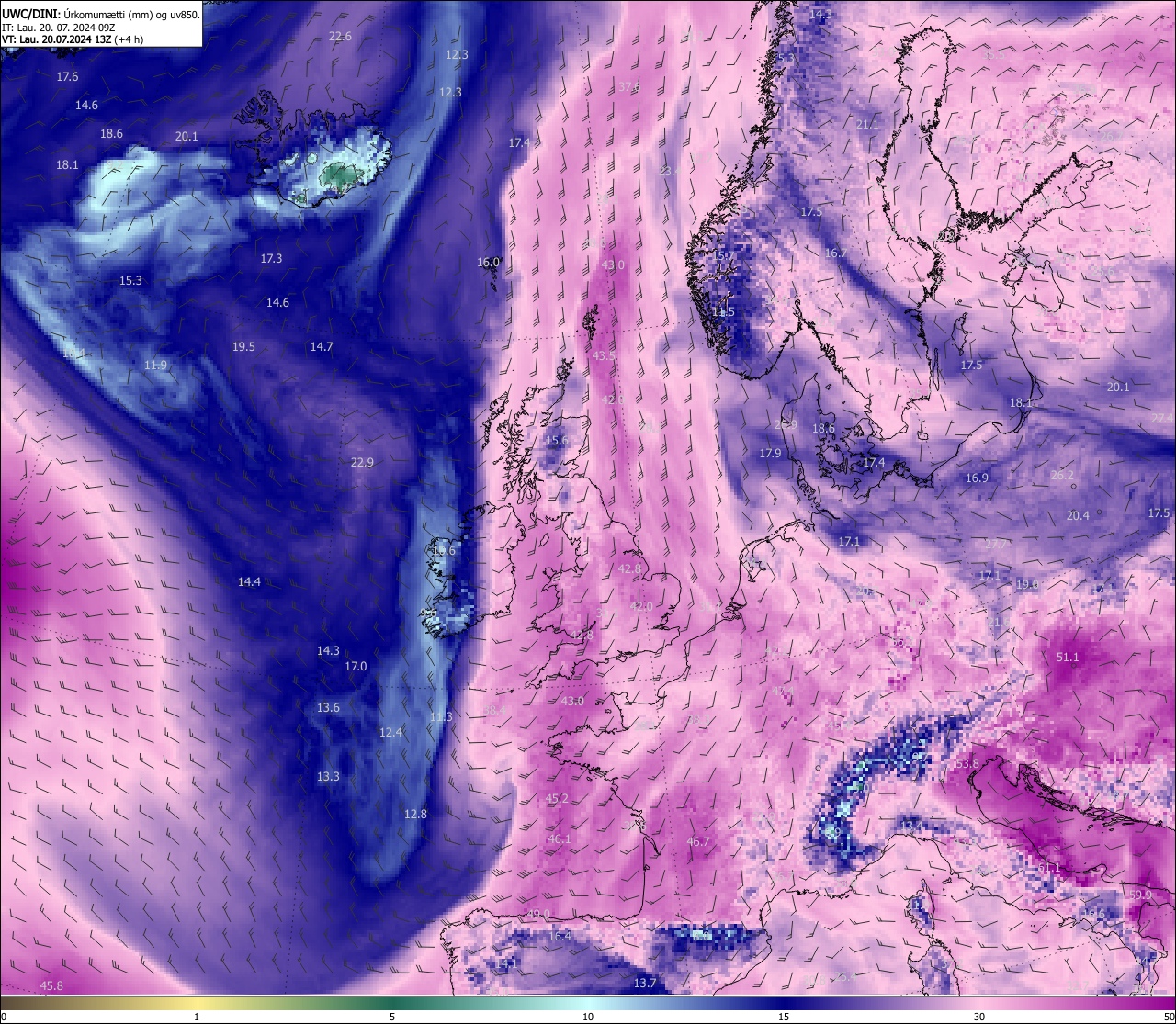Select the 42.0 value over England
Screen dimensions: 1176x1024
(641, 607)
